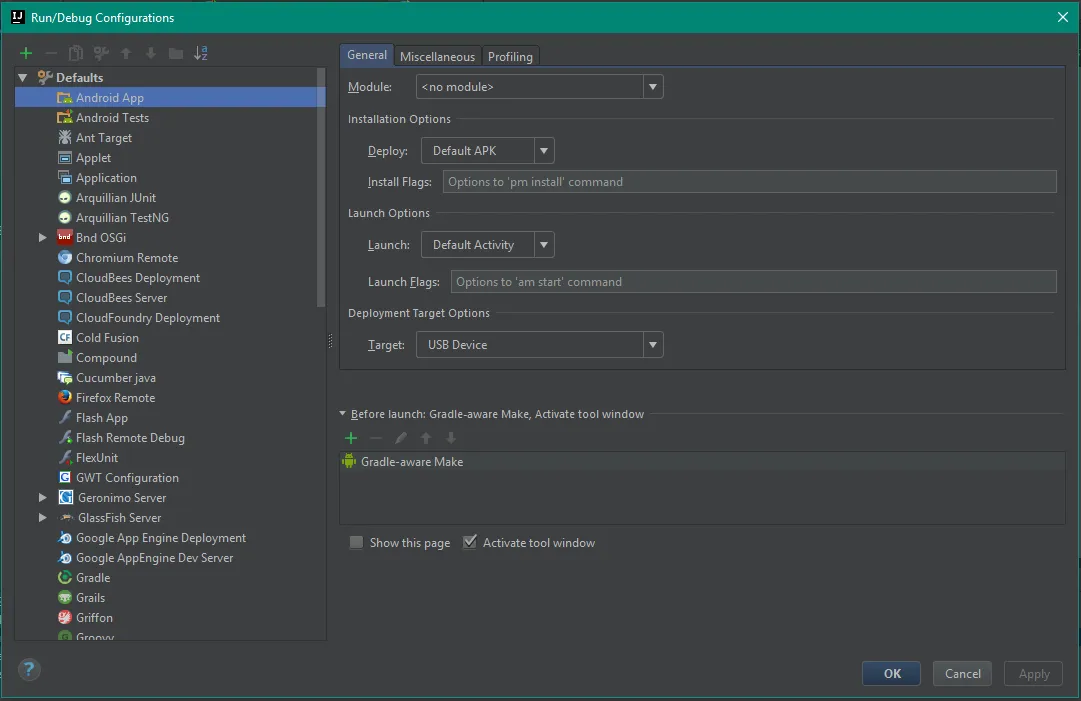Click the Firefox Remote icon
The height and width of the screenshot is (701, 1081).
click(65, 397)
